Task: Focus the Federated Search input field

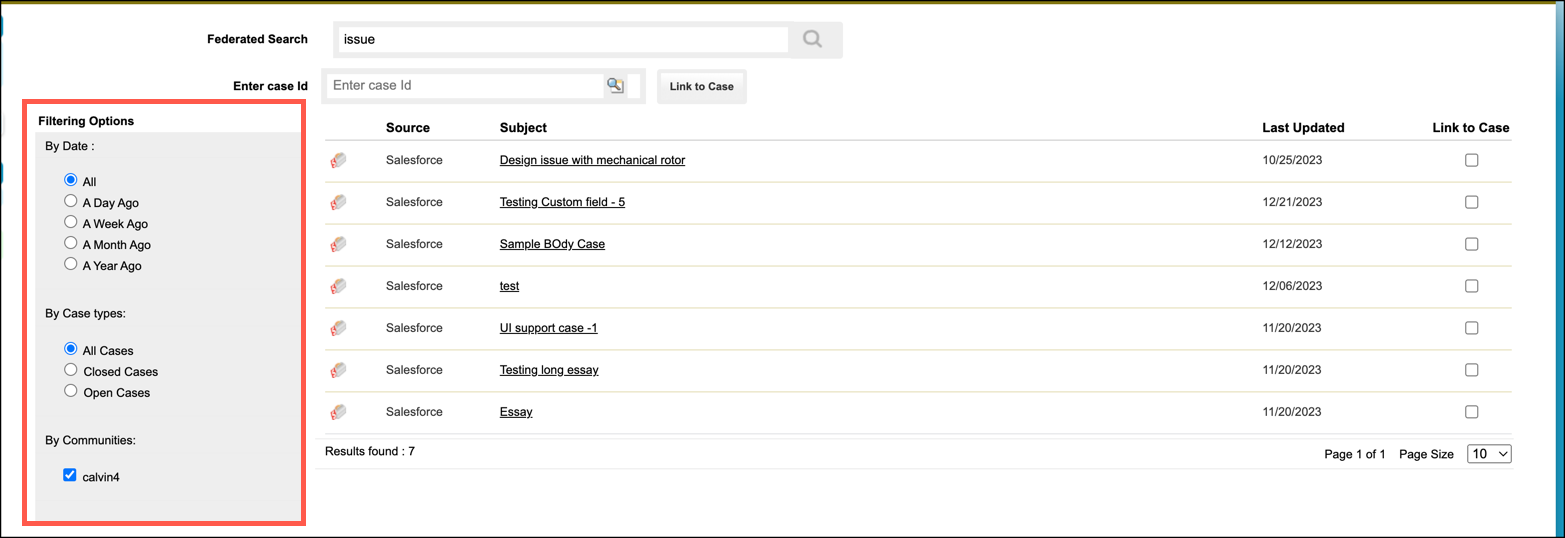Action: pyautogui.click(x=563, y=40)
